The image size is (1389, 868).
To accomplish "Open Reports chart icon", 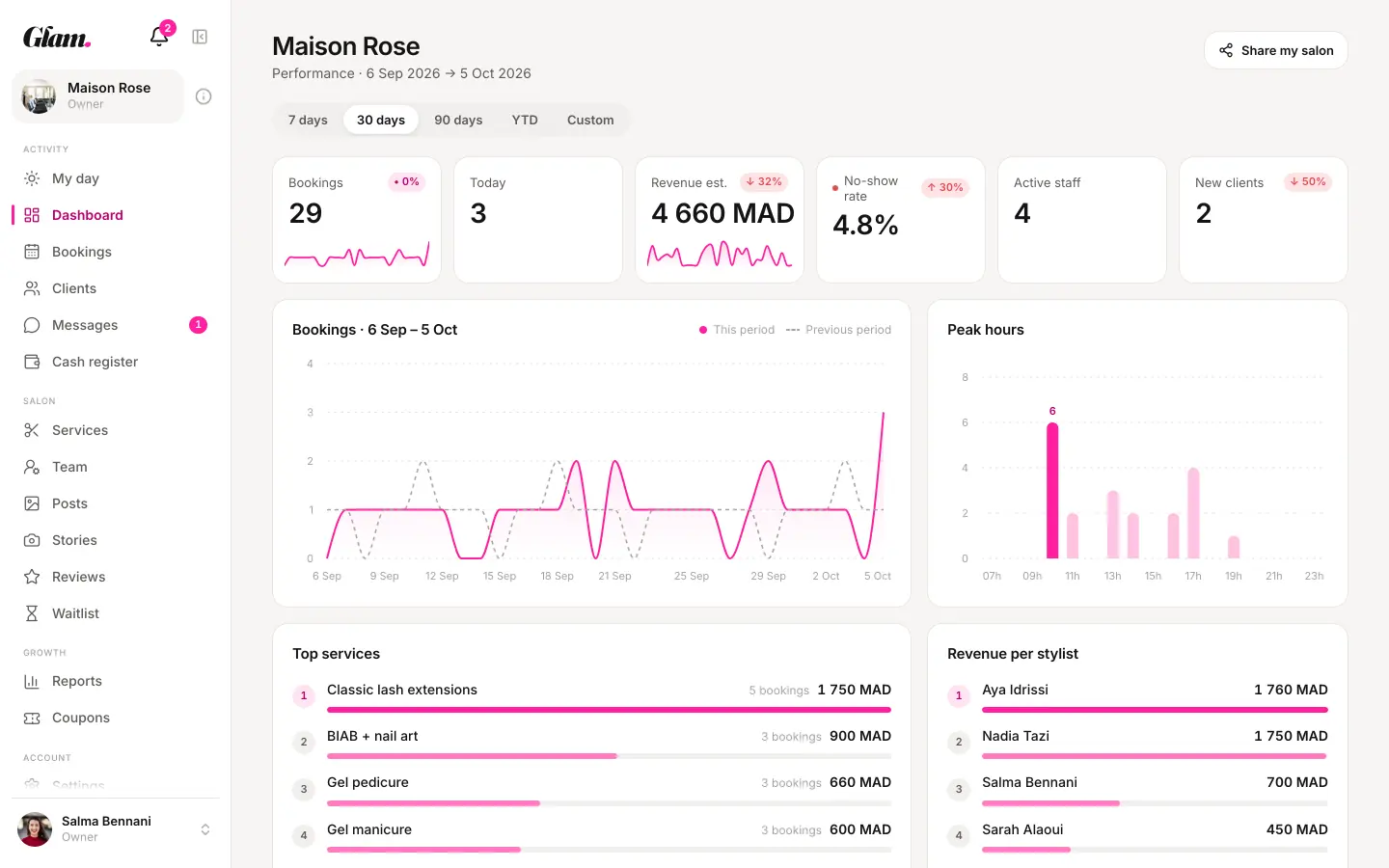I will [32, 681].
